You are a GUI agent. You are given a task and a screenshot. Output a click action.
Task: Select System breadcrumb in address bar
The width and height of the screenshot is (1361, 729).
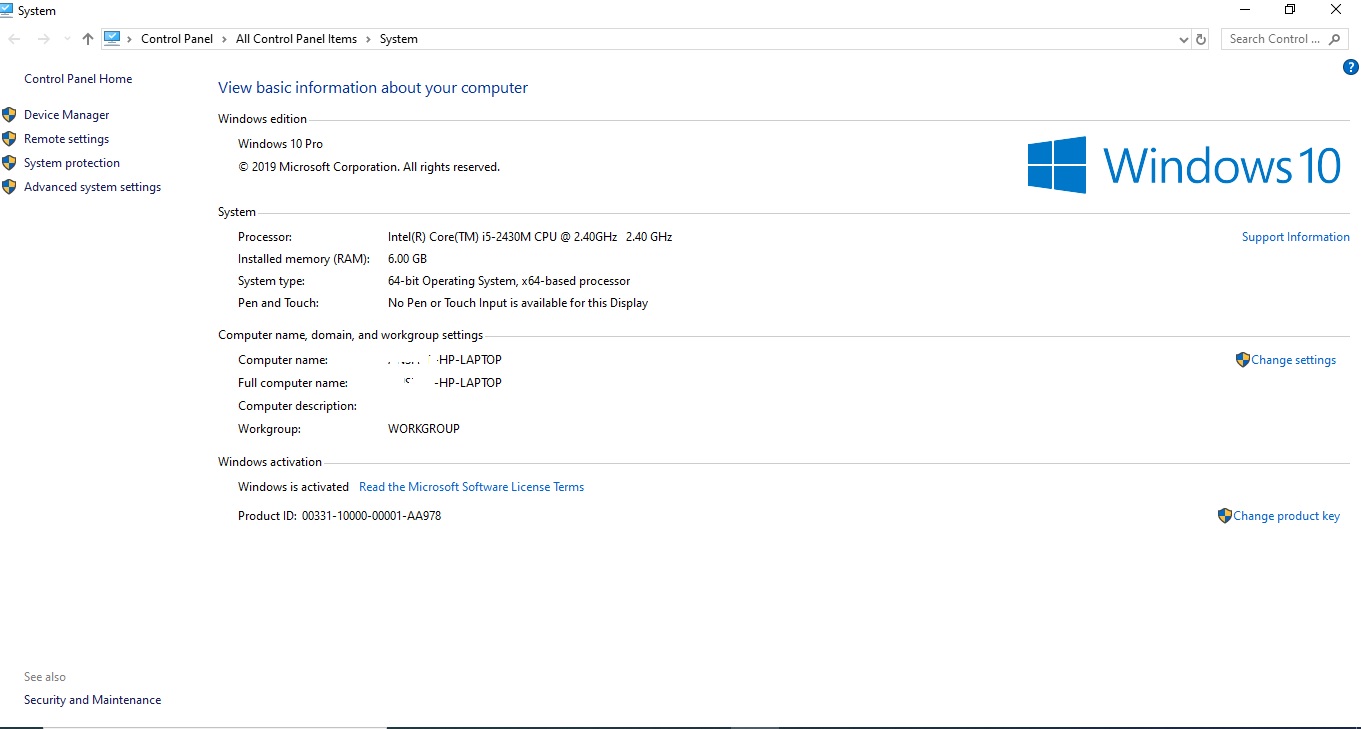click(399, 39)
